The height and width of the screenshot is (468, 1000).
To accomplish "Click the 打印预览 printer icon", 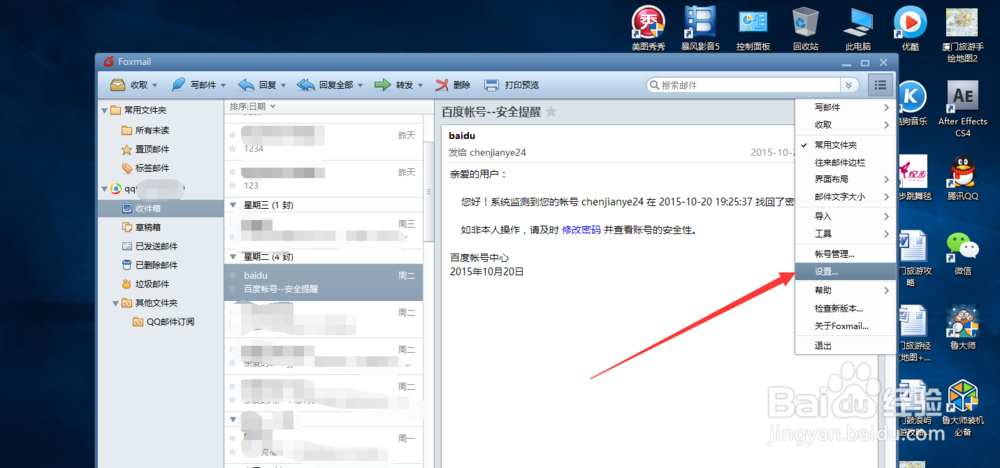I will (491, 85).
